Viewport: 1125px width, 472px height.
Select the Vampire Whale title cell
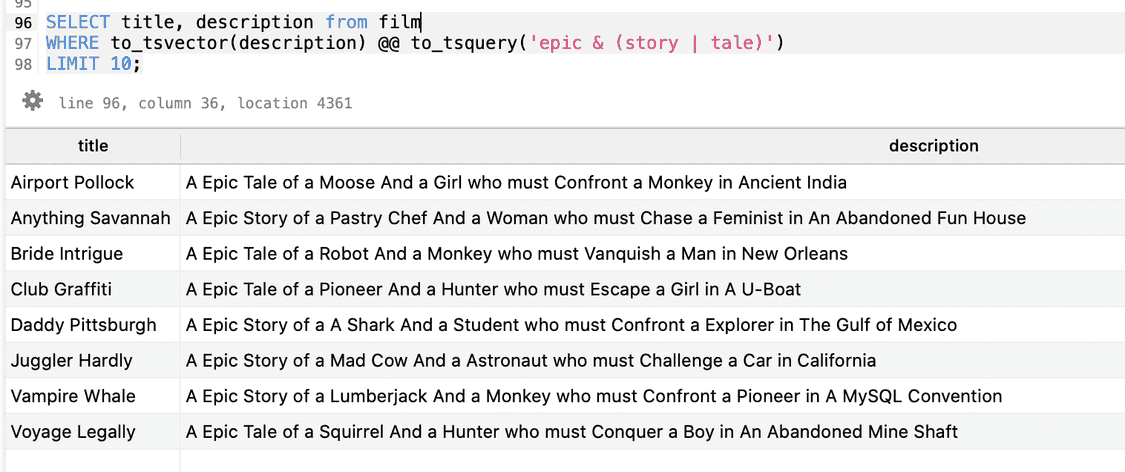point(73,397)
